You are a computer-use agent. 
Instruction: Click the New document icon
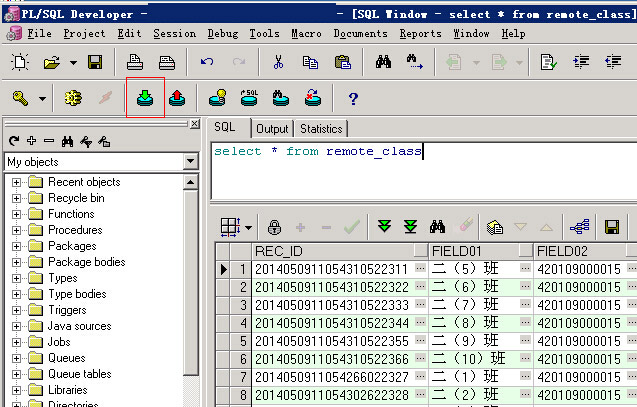pos(20,62)
